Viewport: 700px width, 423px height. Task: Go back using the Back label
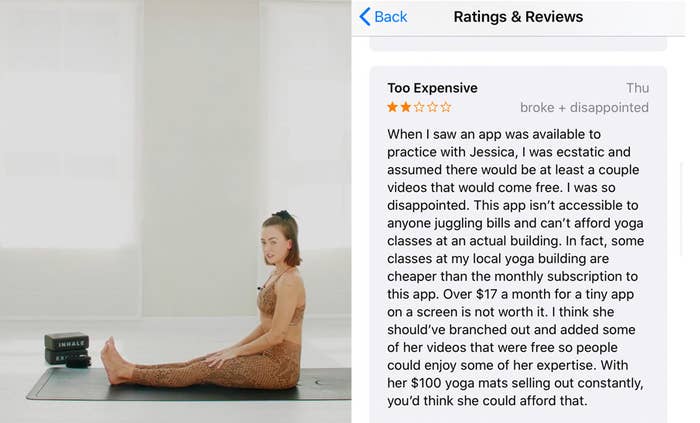coord(391,17)
